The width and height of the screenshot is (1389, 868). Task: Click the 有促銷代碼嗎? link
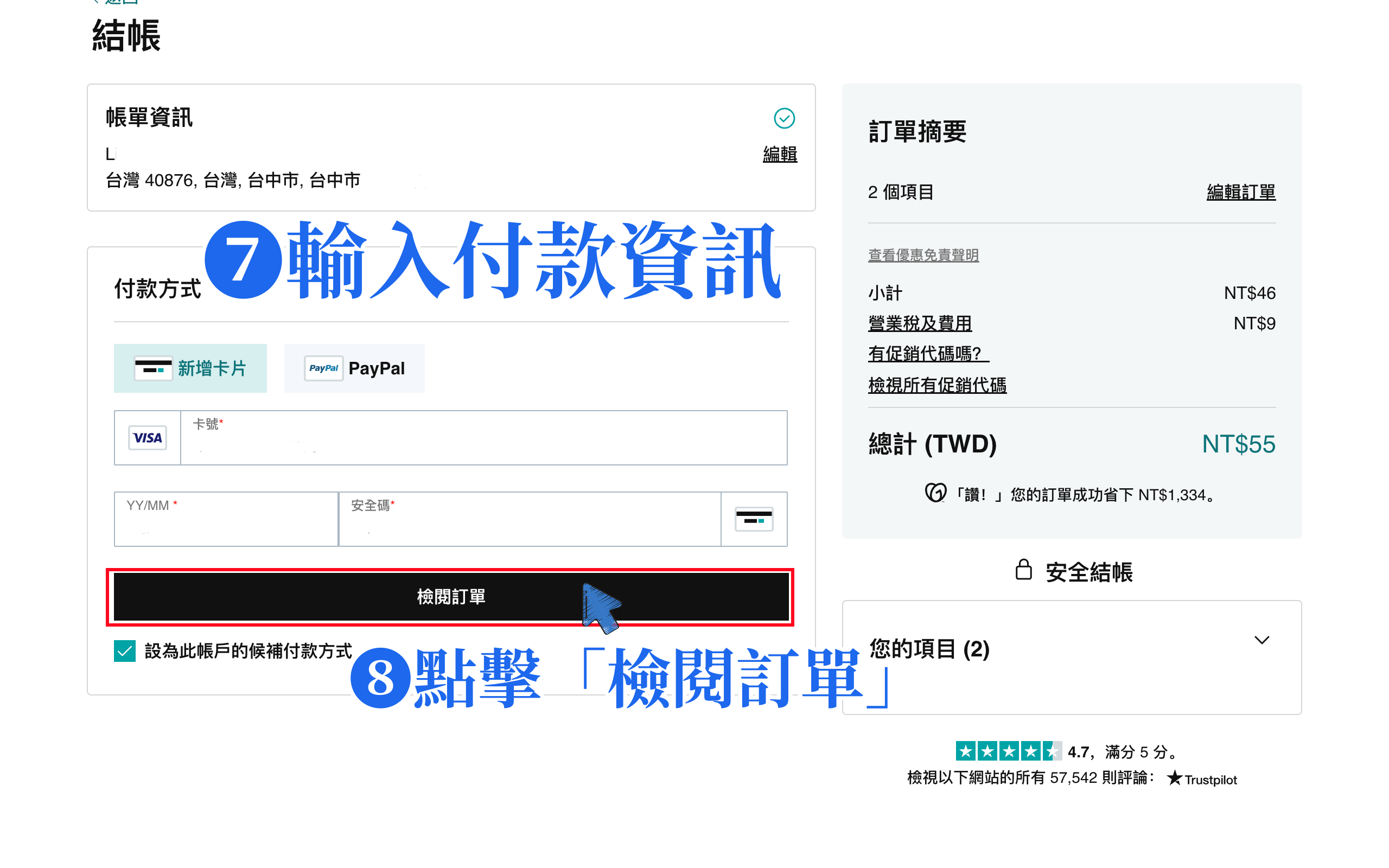[x=928, y=354]
